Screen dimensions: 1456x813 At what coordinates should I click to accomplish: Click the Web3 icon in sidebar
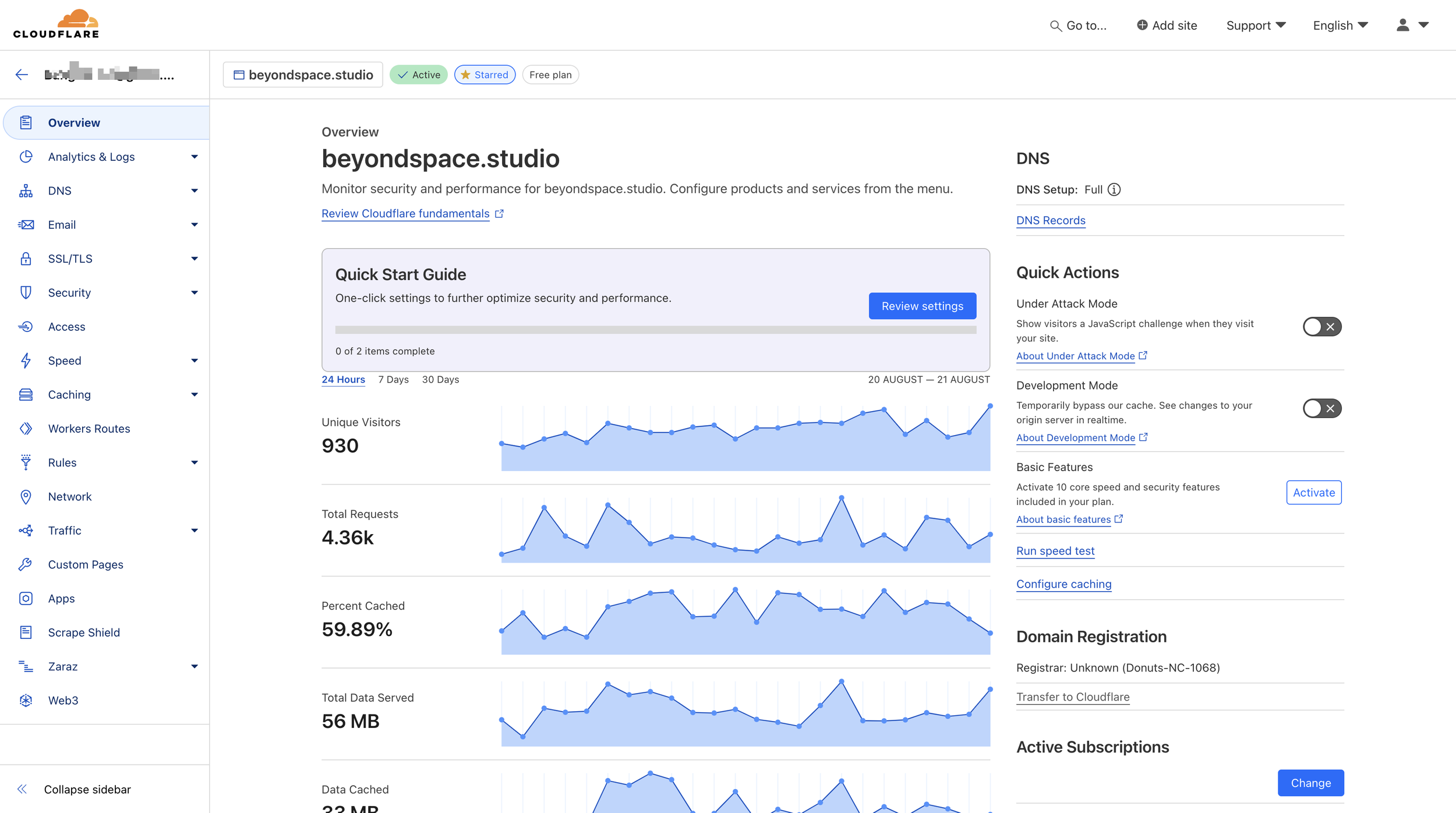coord(26,700)
